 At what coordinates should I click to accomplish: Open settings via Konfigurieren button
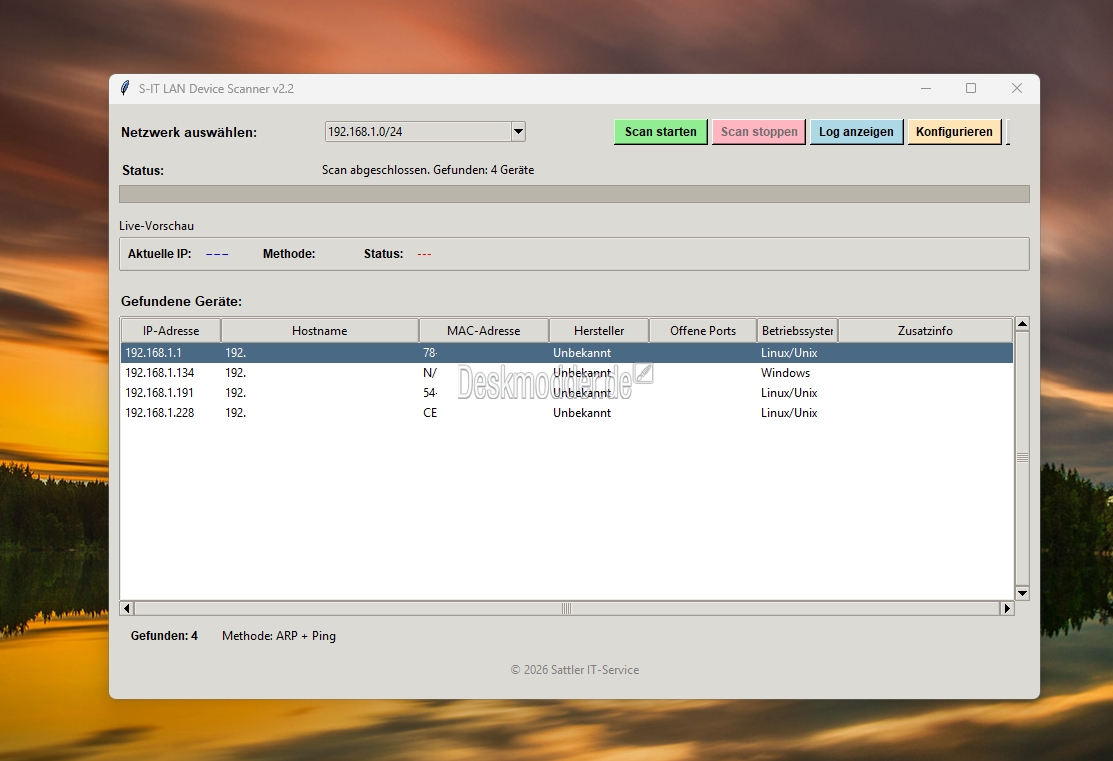point(954,131)
